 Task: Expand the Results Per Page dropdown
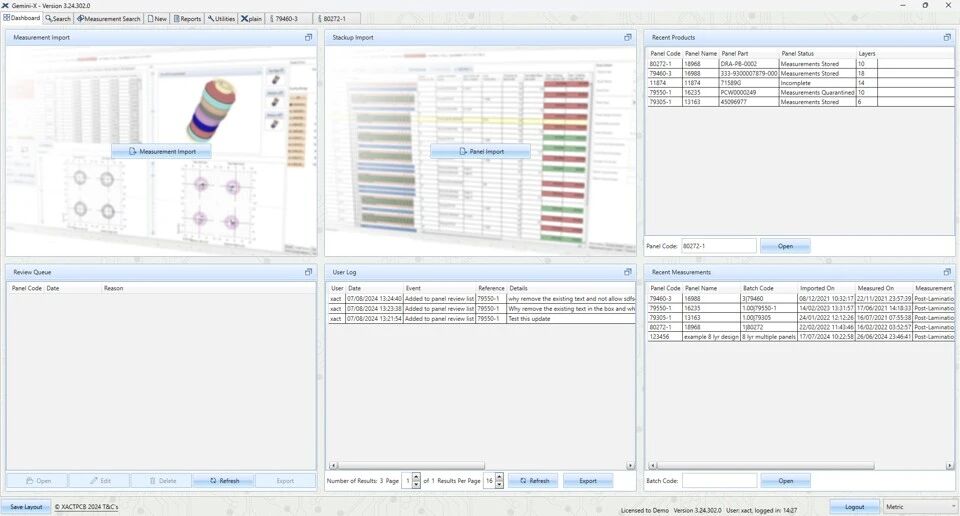tap(494, 481)
